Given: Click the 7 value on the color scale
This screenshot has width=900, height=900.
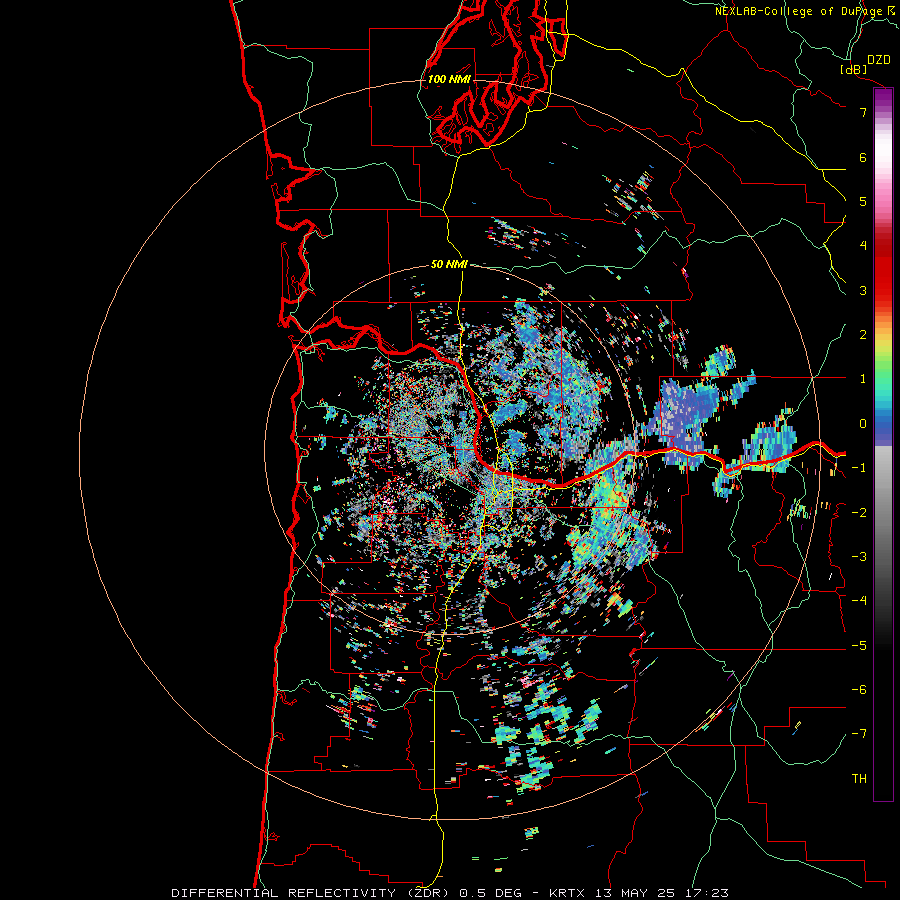Looking at the screenshot, I should (x=863, y=112).
